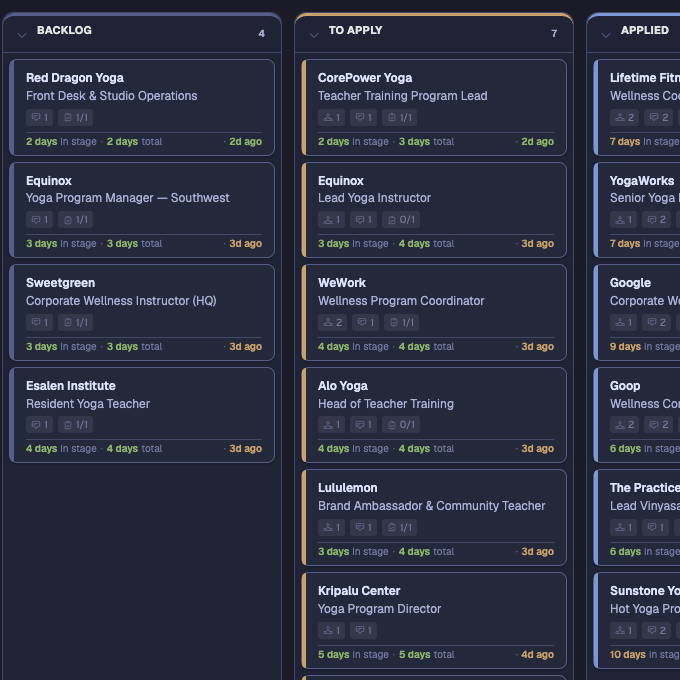Collapse the Backlog column chevron

pyautogui.click(x=22, y=35)
